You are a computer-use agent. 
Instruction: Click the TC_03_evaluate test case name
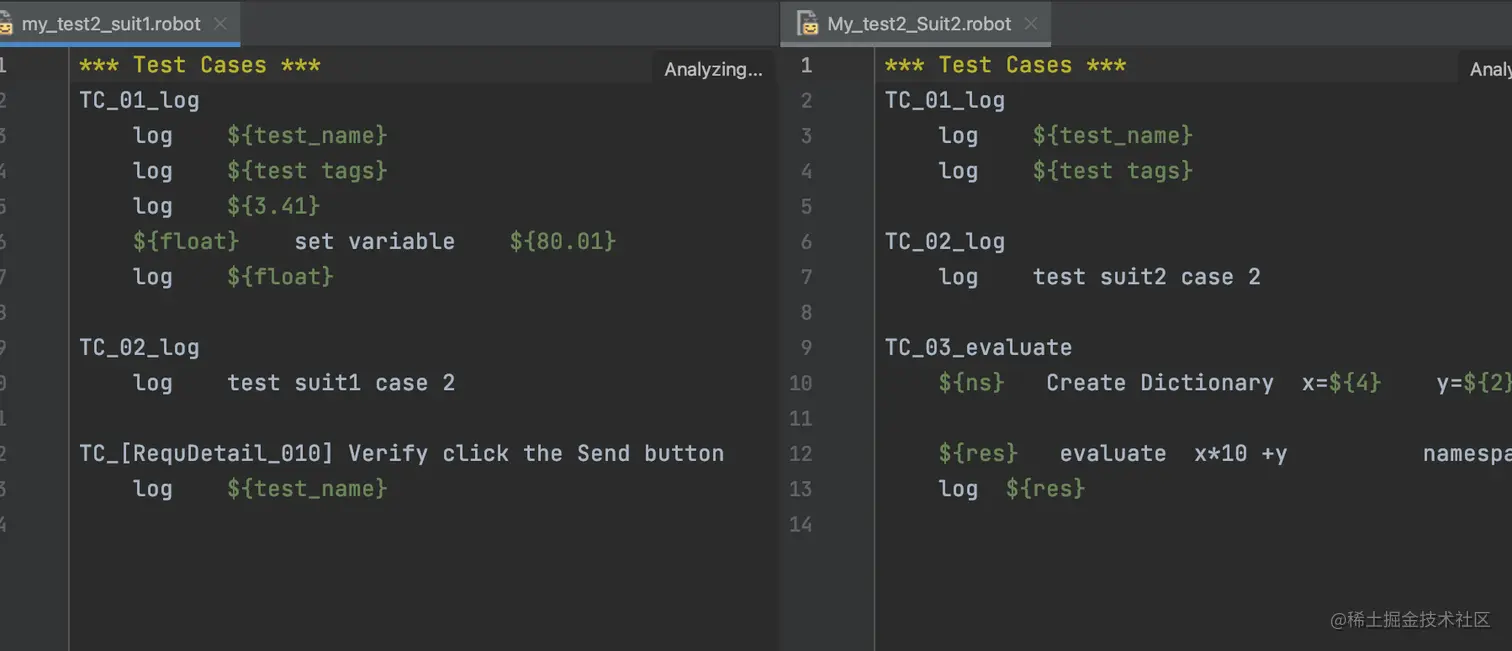point(978,348)
